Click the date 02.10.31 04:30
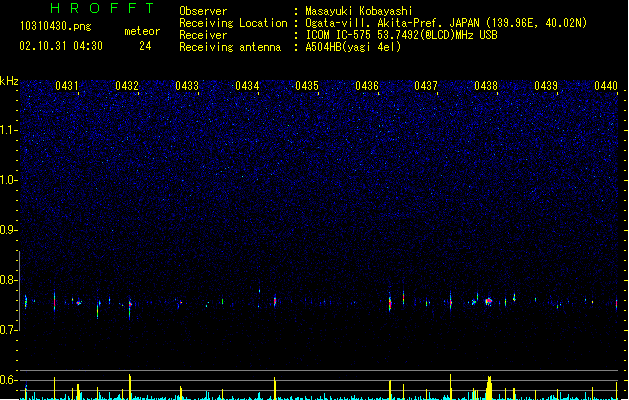629x400 pixels. pos(61,46)
